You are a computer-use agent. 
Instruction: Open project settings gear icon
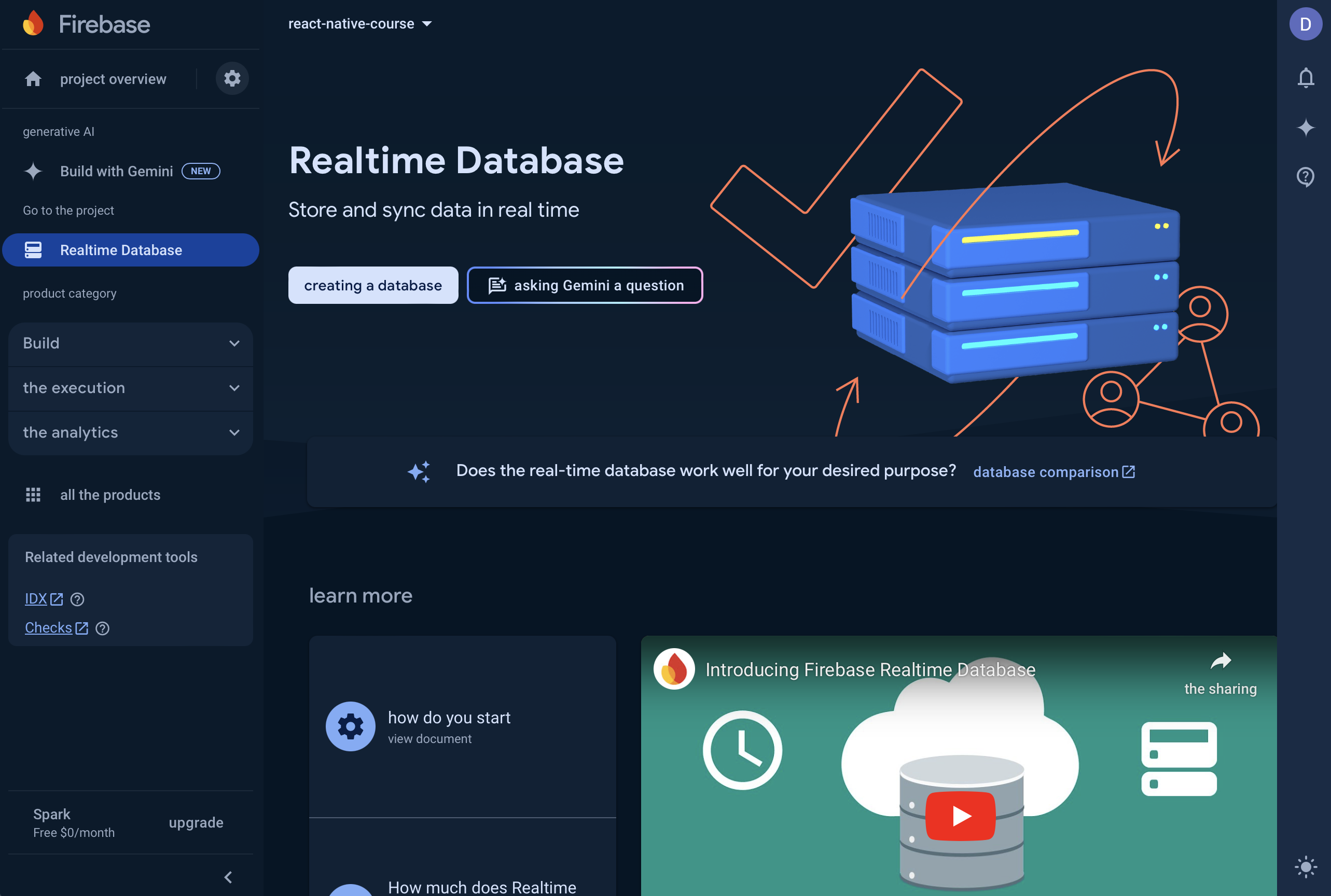point(232,78)
